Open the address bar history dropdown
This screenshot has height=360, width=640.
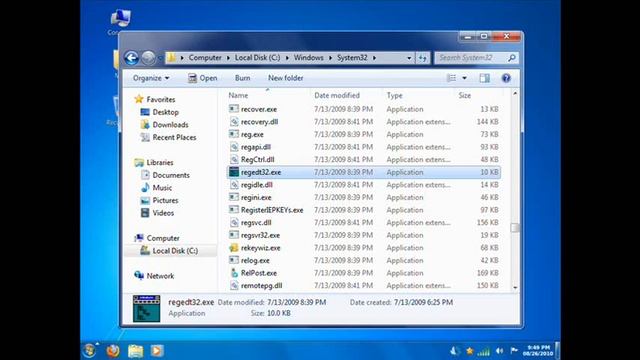click(x=409, y=58)
